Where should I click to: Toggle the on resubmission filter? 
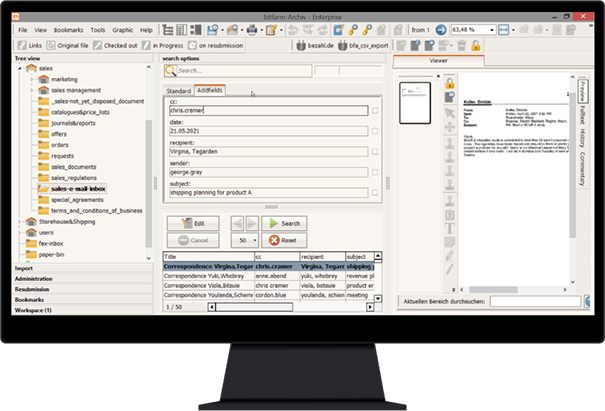point(216,46)
